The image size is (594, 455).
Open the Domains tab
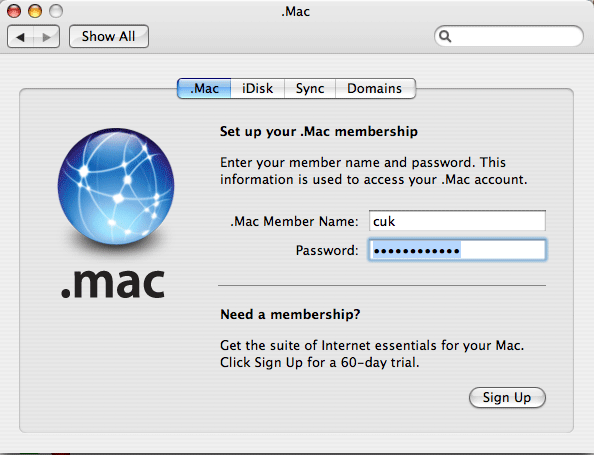pos(375,88)
